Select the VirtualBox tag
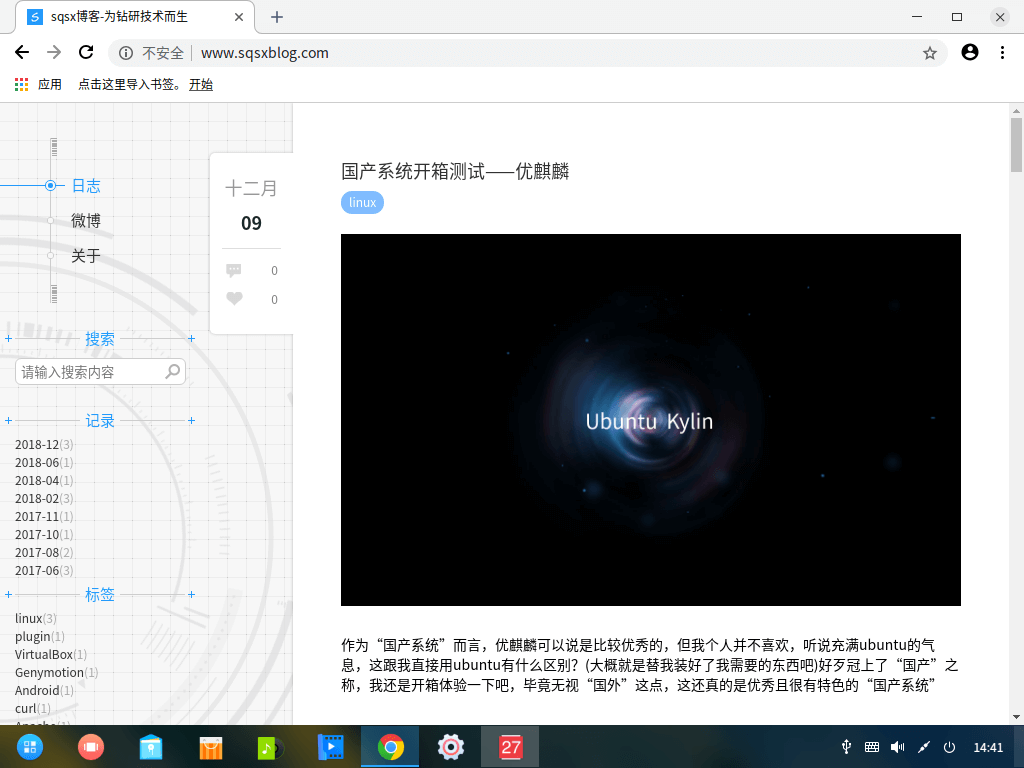 coord(51,654)
